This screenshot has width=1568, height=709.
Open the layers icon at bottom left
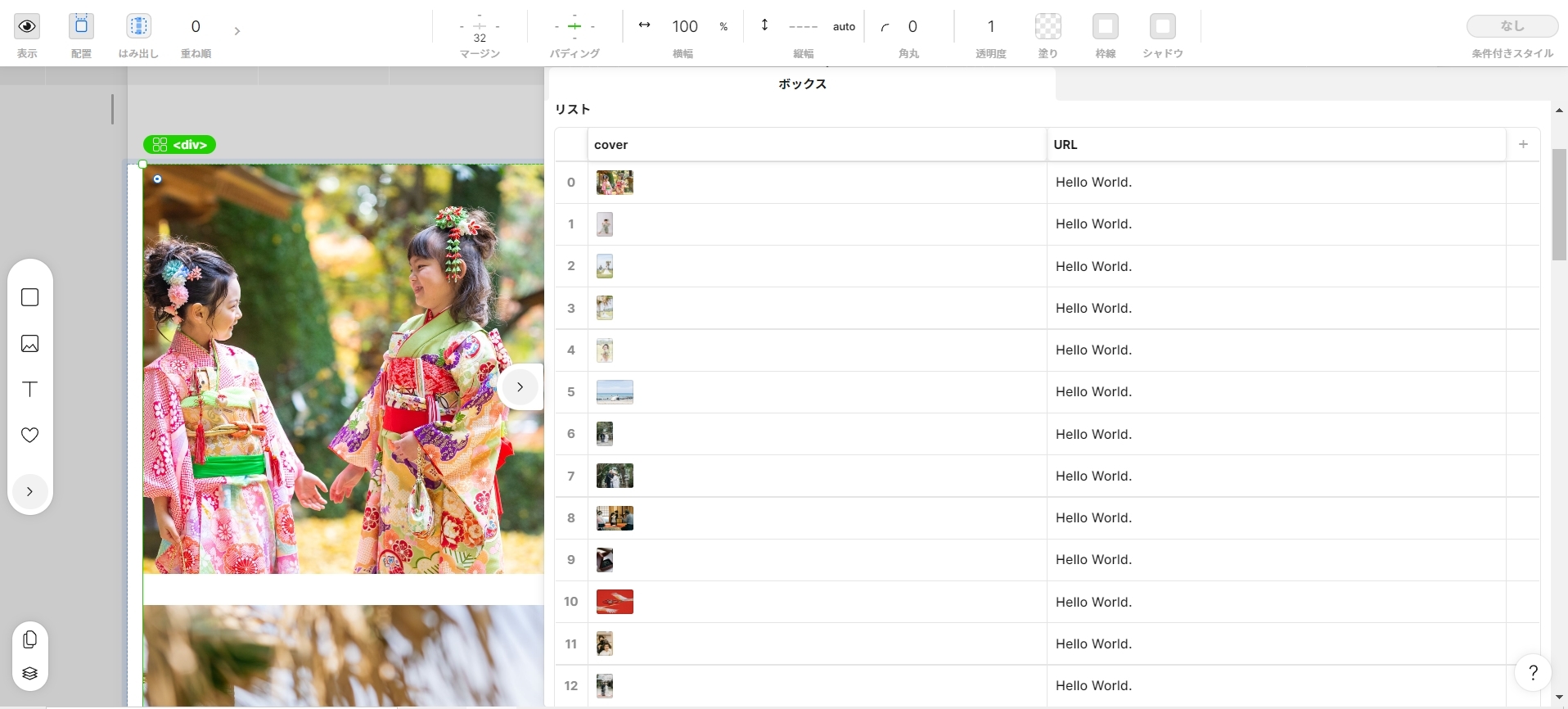(x=29, y=674)
